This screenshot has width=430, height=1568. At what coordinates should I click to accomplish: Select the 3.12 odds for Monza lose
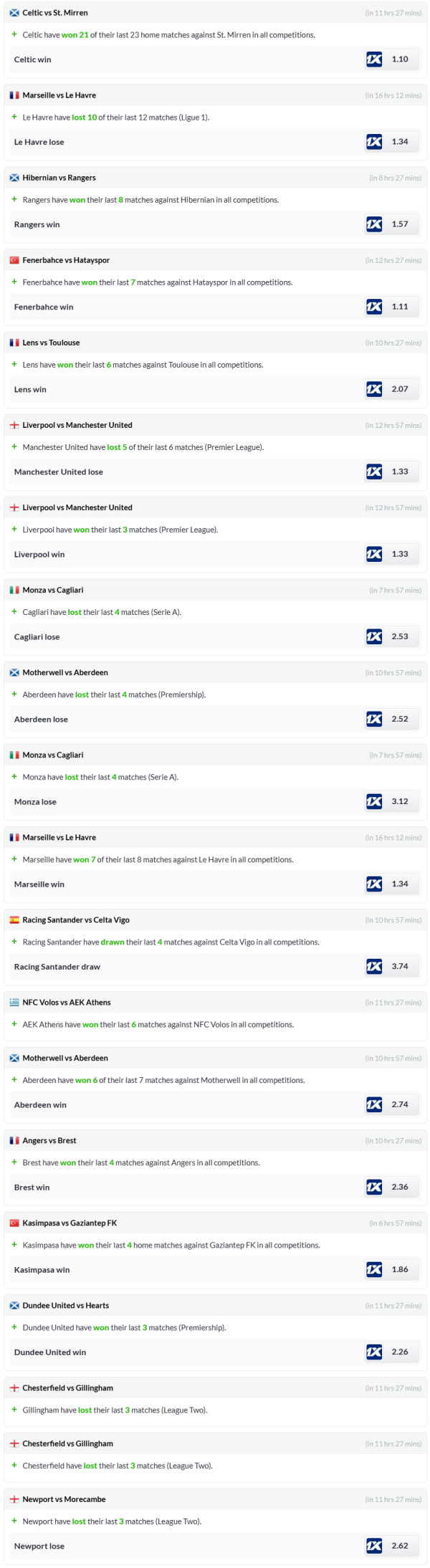[x=400, y=801]
